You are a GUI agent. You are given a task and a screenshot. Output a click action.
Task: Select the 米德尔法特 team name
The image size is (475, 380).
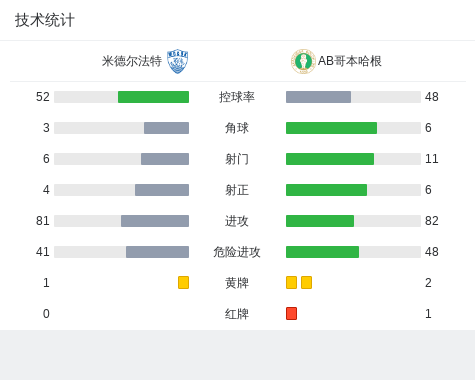132,61
